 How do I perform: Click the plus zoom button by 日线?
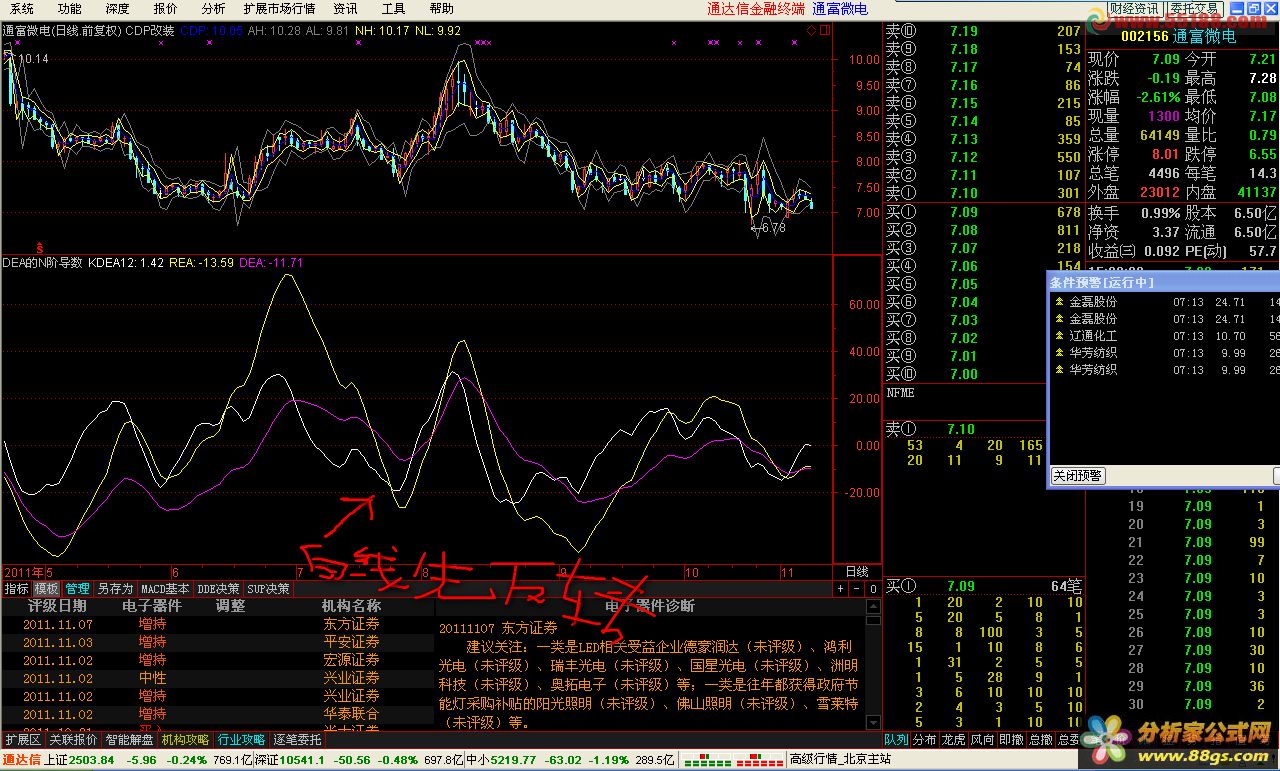coord(840,589)
